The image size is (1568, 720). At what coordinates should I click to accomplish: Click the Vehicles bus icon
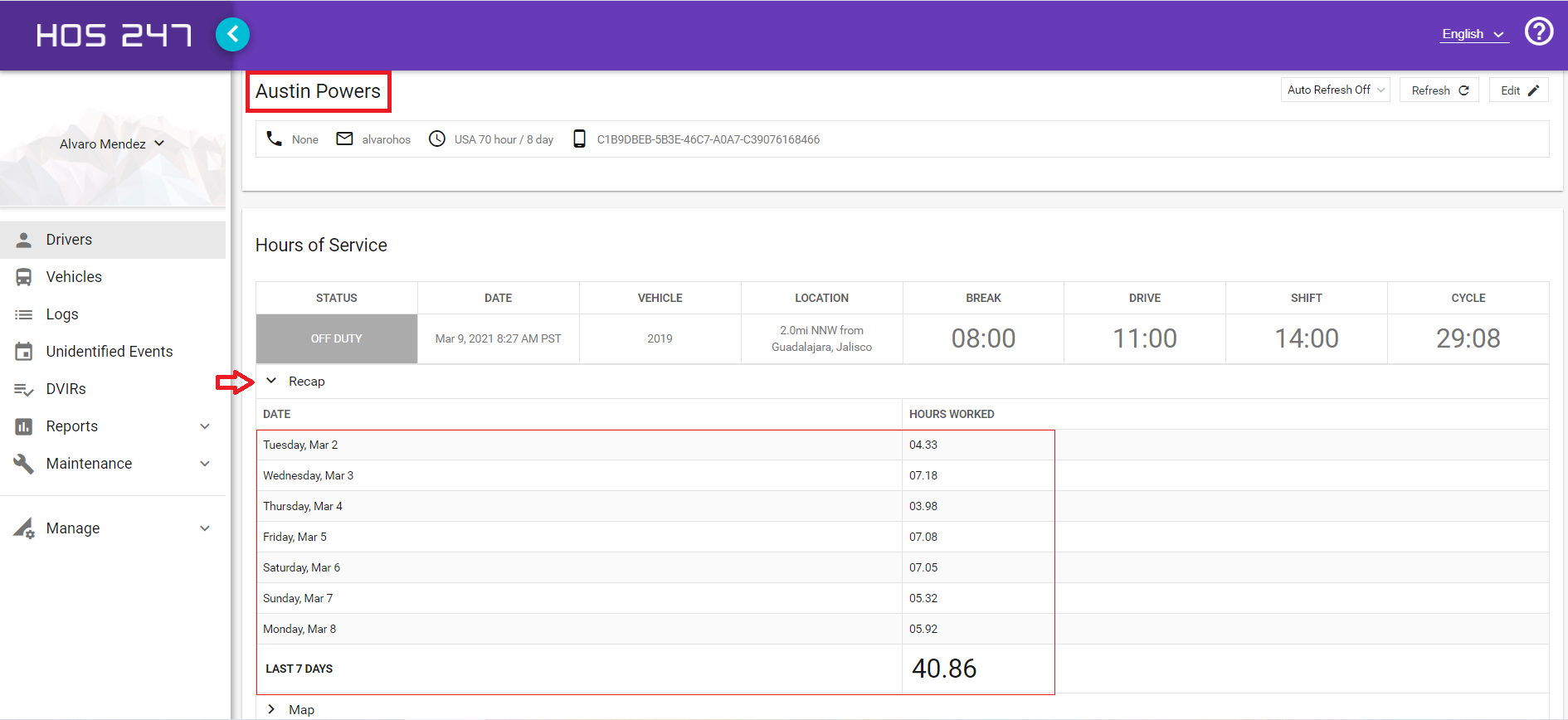tap(24, 277)
